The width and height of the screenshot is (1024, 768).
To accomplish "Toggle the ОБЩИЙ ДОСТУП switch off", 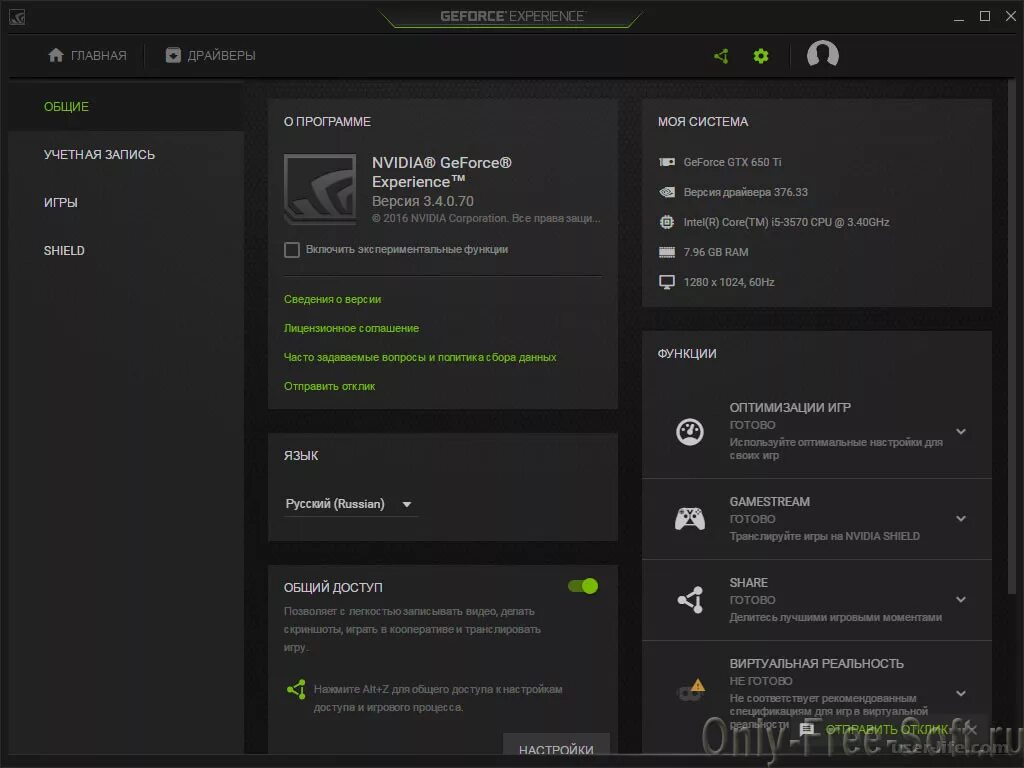I will click(583, 586).
